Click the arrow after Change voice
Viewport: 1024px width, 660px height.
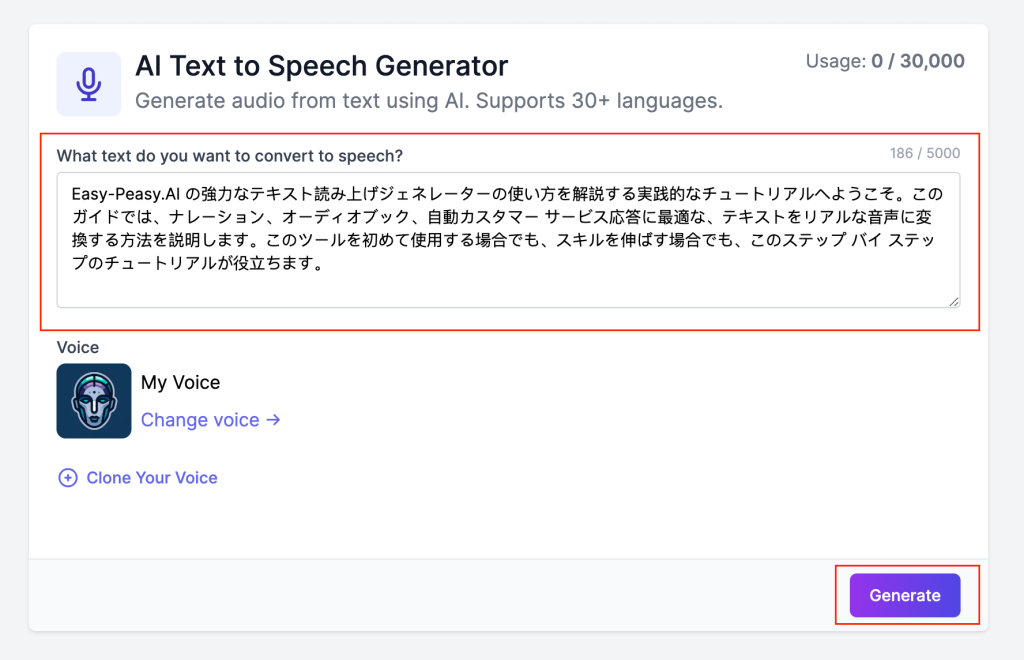tap(273, 420)
